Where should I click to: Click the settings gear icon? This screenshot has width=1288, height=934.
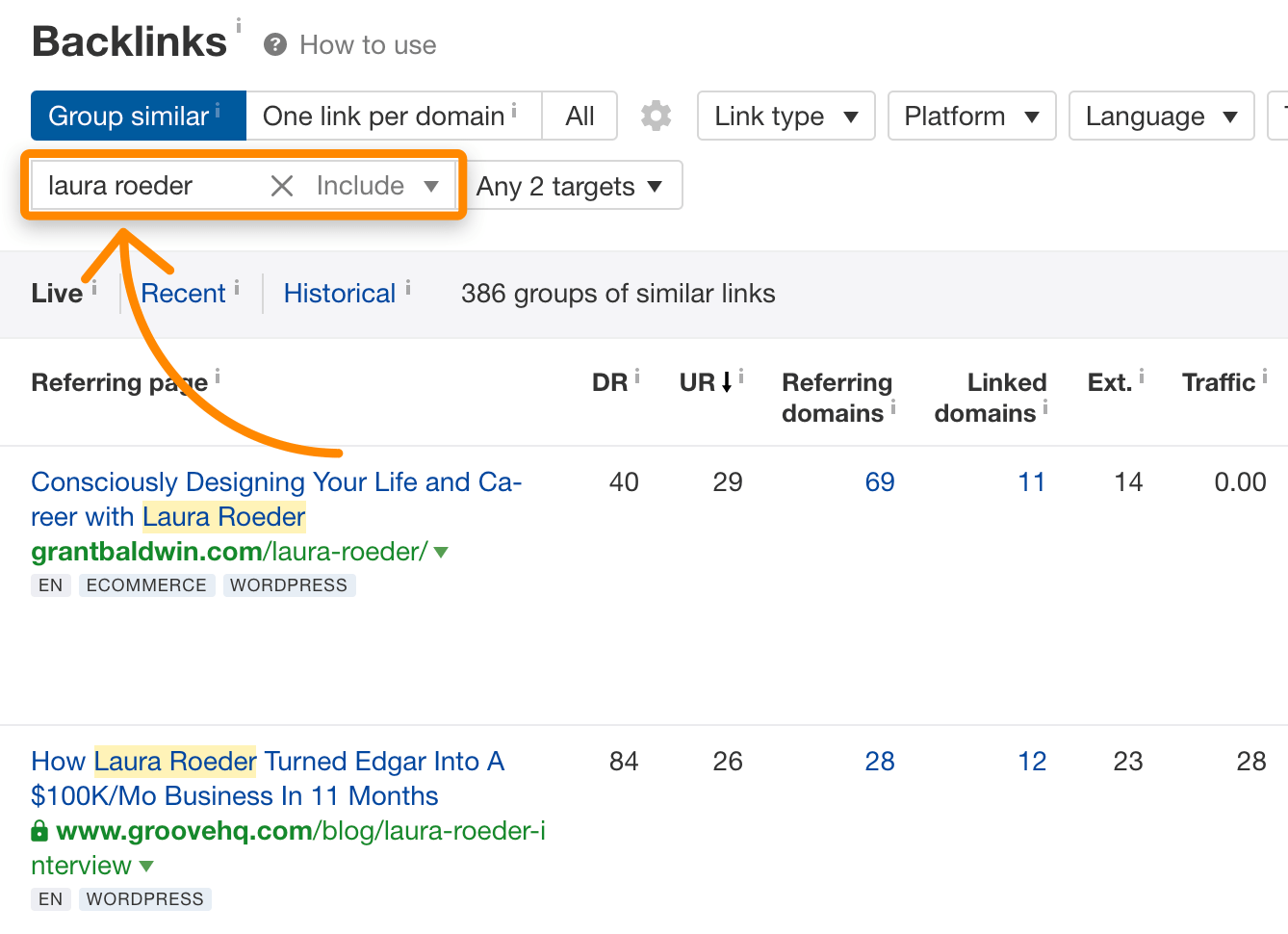(656, 116)
